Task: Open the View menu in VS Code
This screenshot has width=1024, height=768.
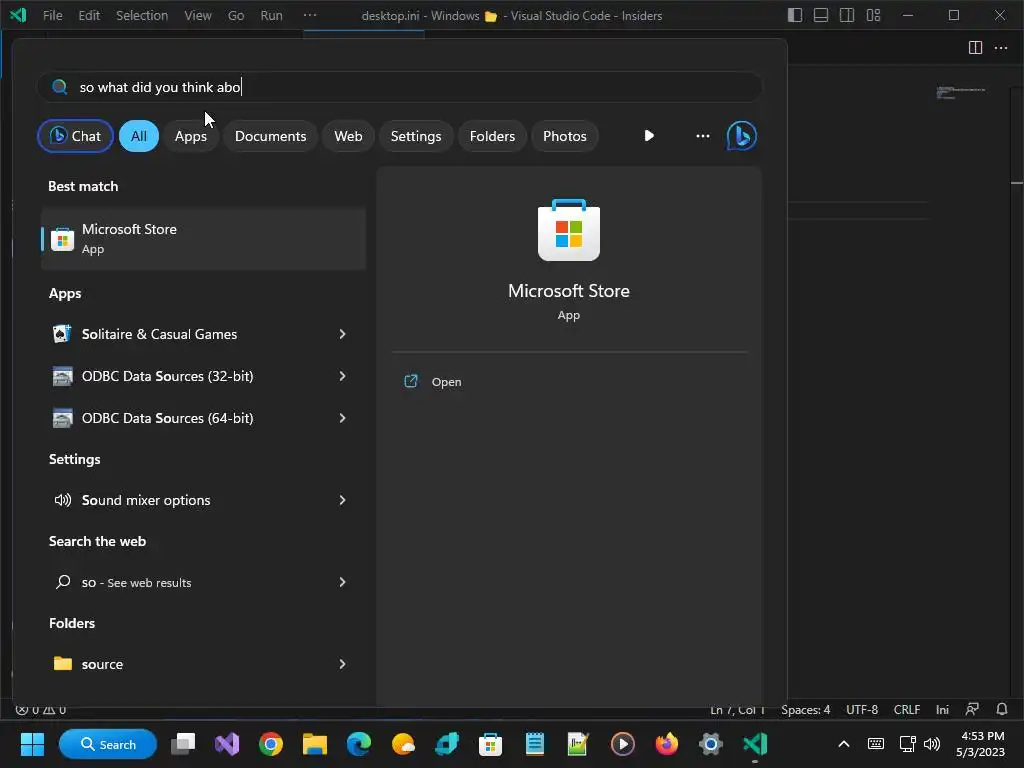Action: [197, 15]
